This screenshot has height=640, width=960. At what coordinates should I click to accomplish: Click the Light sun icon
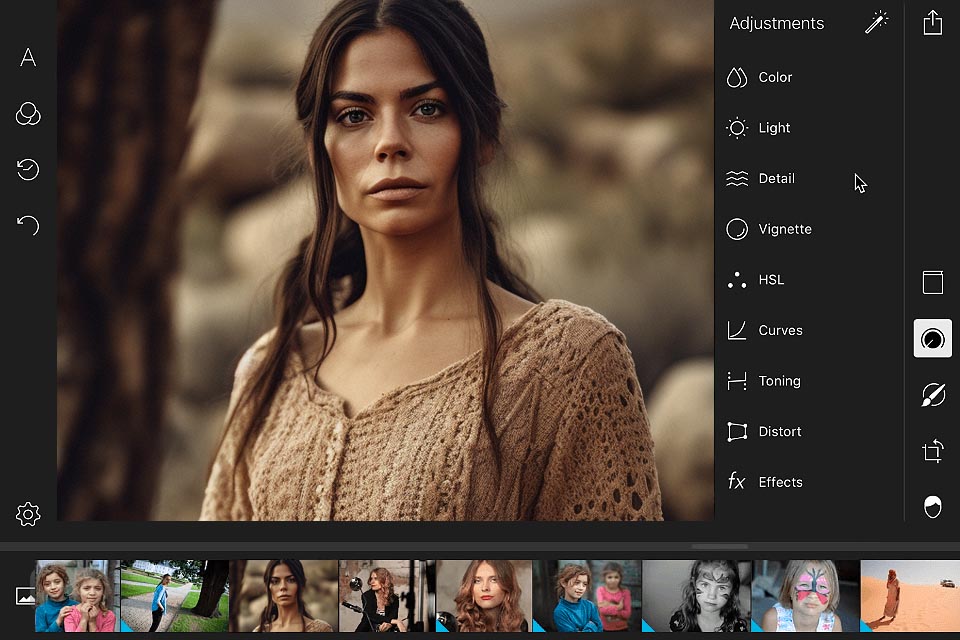737,128
